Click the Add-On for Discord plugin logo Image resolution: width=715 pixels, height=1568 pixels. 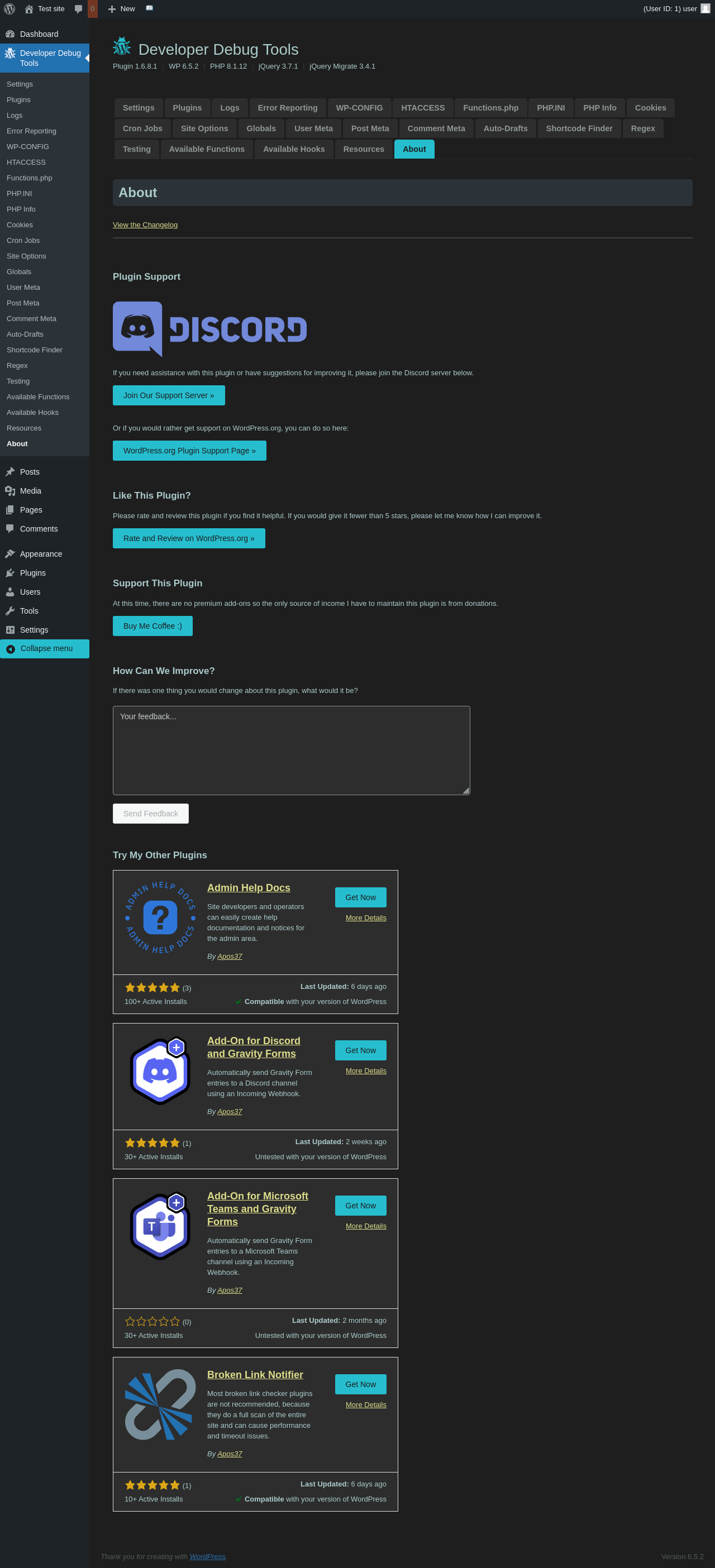pyautogui.click(x=160, y=1070)
